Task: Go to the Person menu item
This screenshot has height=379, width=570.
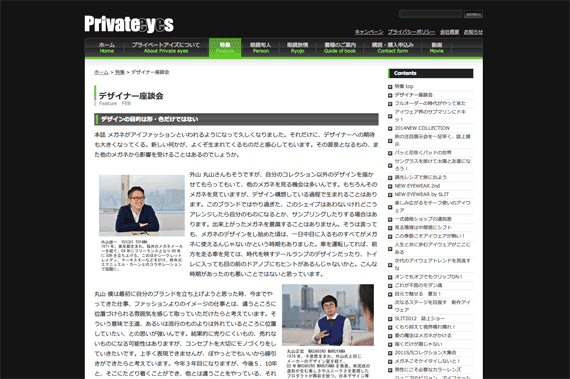Action: tap(261, 48)
